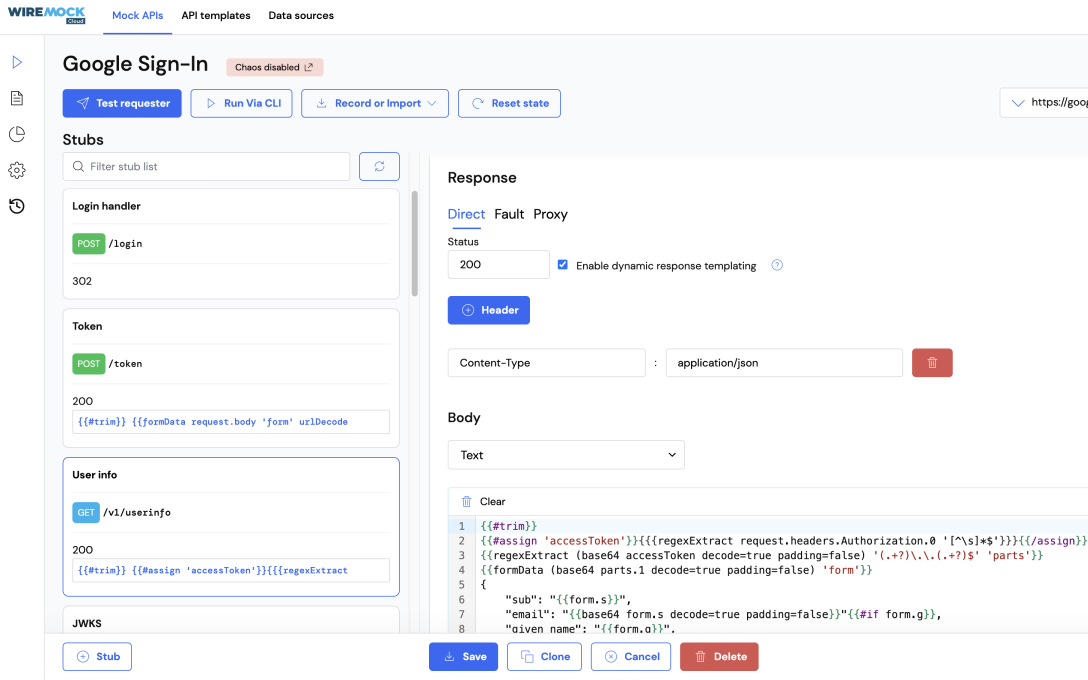Expand the Record or Import dropdown
This screenshot has height=680, width=1088.
pos(375,103)
